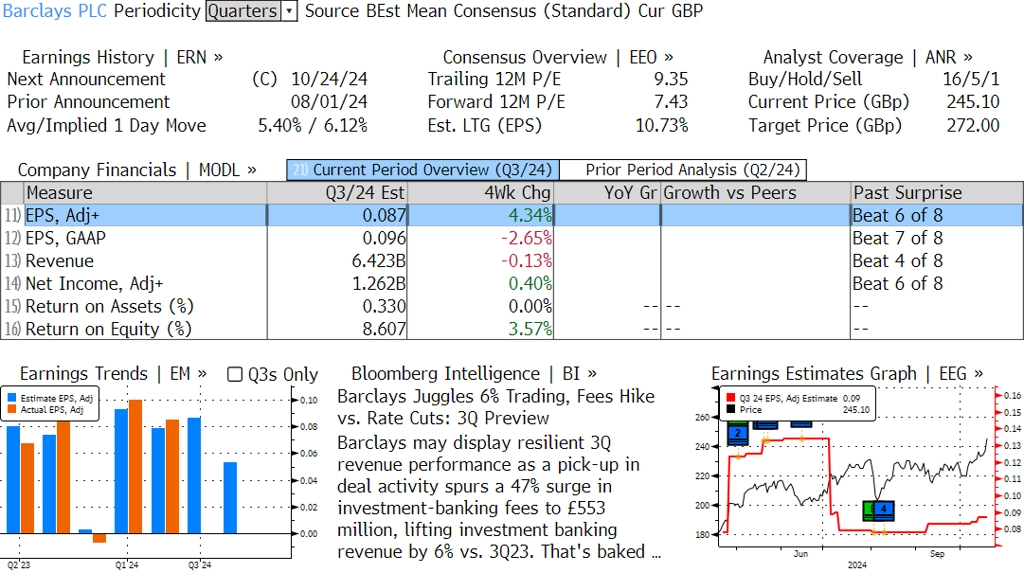The height and width of the screenshot is (573, 1024).
Task: Click the Buy/Hold/Sell value 16/5/1
Action: pyautogui.click(x=971, y=79)
